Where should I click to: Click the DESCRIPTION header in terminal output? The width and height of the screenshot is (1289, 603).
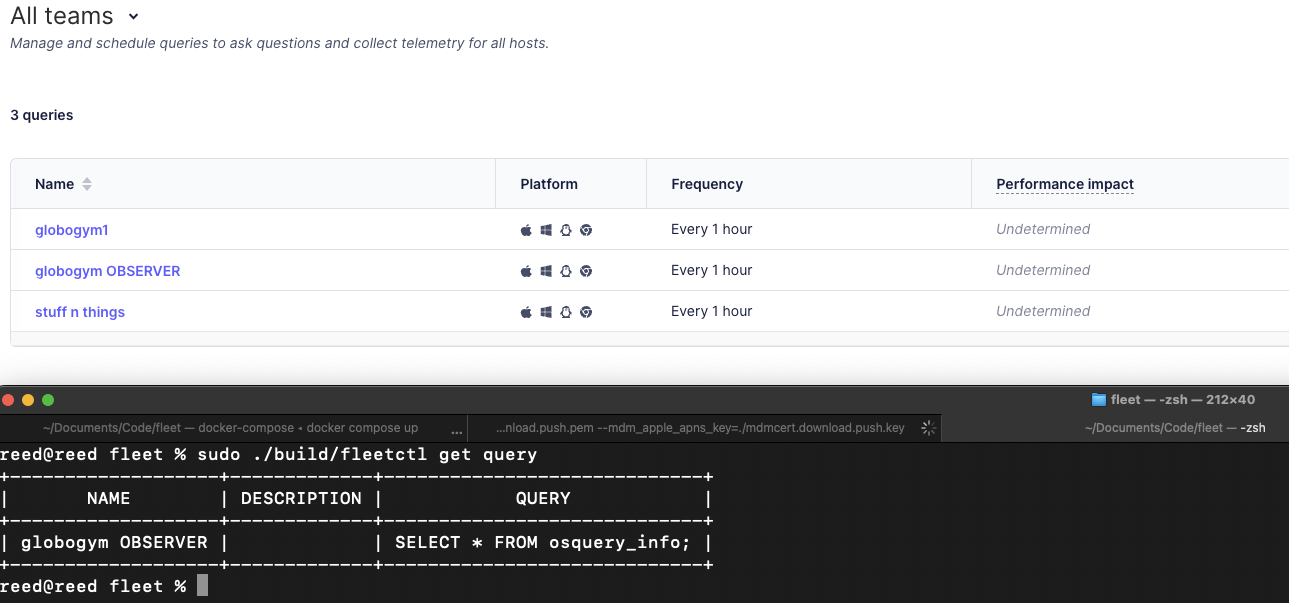coord(301,499)
